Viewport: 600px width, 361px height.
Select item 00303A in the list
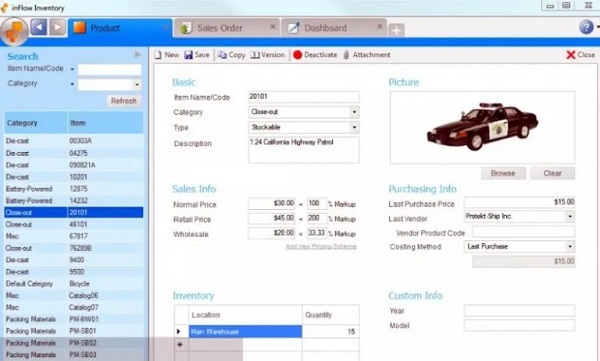74,141
